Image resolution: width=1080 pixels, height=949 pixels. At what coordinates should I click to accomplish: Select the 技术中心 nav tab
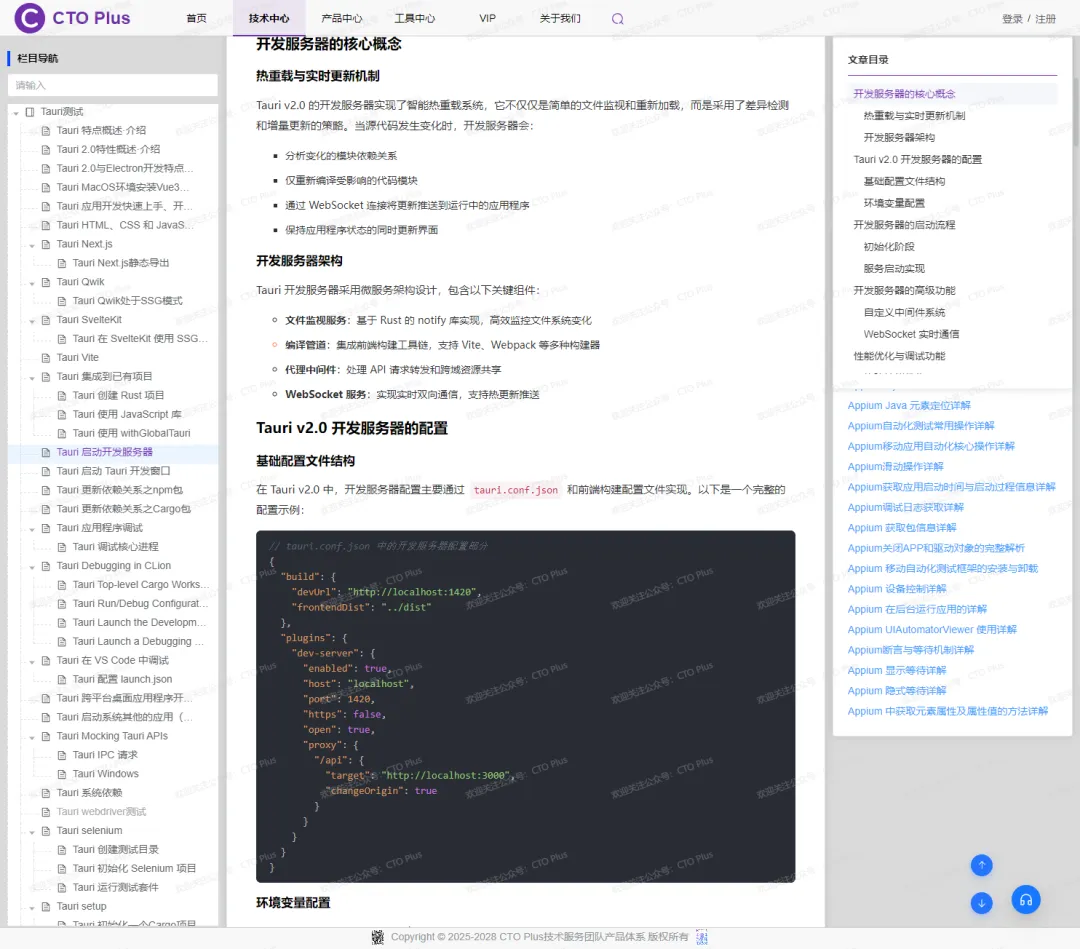tap(269, 19)
